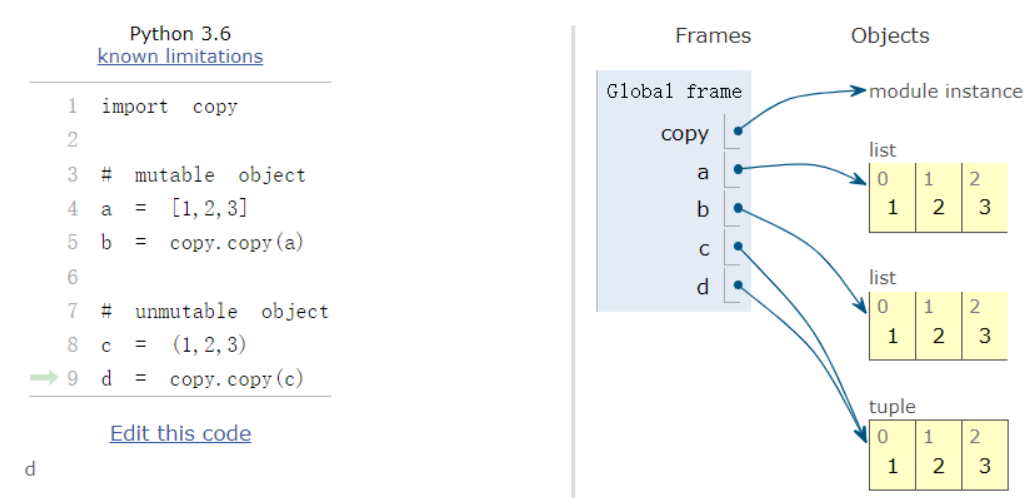Click the pointer dot for variable b
The height and width of the screenshot is (498, 1030).
(x=737, y=208)
